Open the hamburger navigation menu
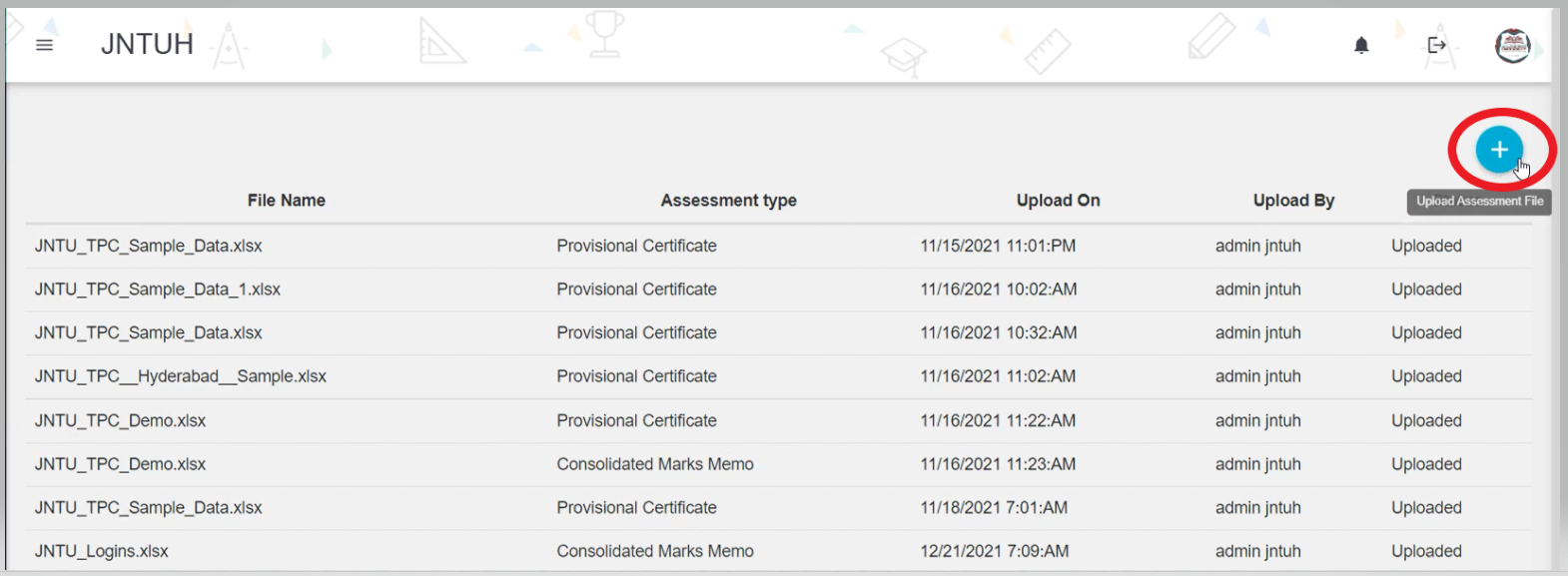 point(44,45)
